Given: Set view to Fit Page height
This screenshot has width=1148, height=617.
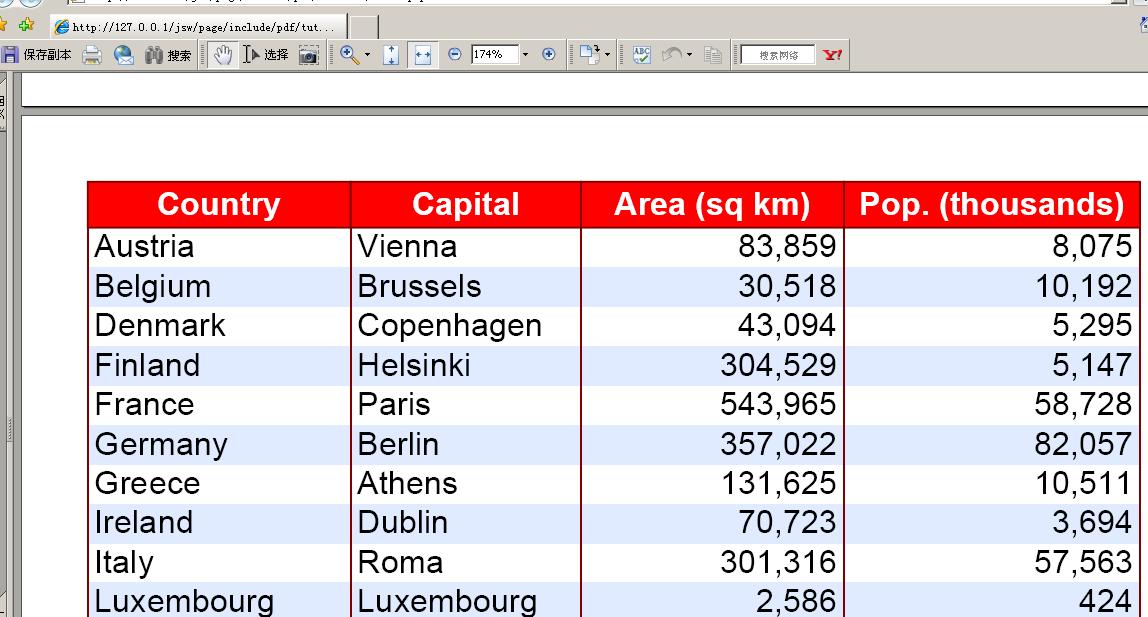Looking at the screenshot, I should (x=391, y=55).
